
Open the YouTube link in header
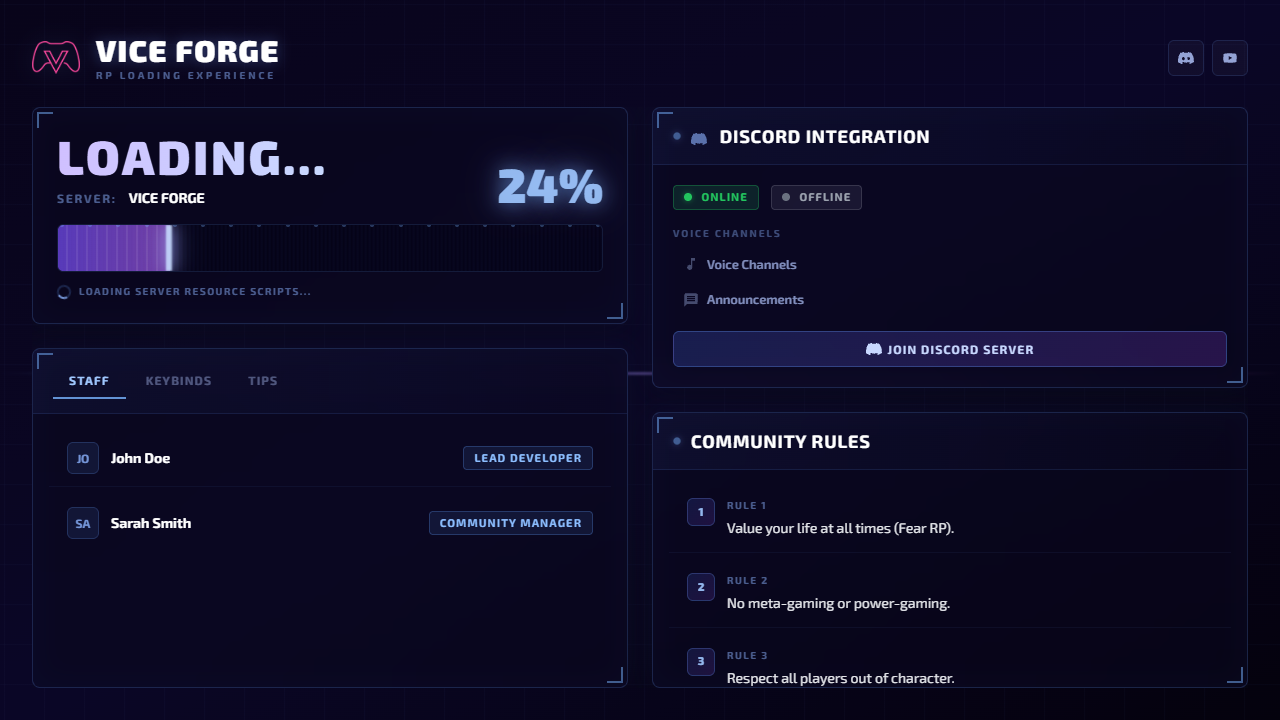click(1230, 58)
